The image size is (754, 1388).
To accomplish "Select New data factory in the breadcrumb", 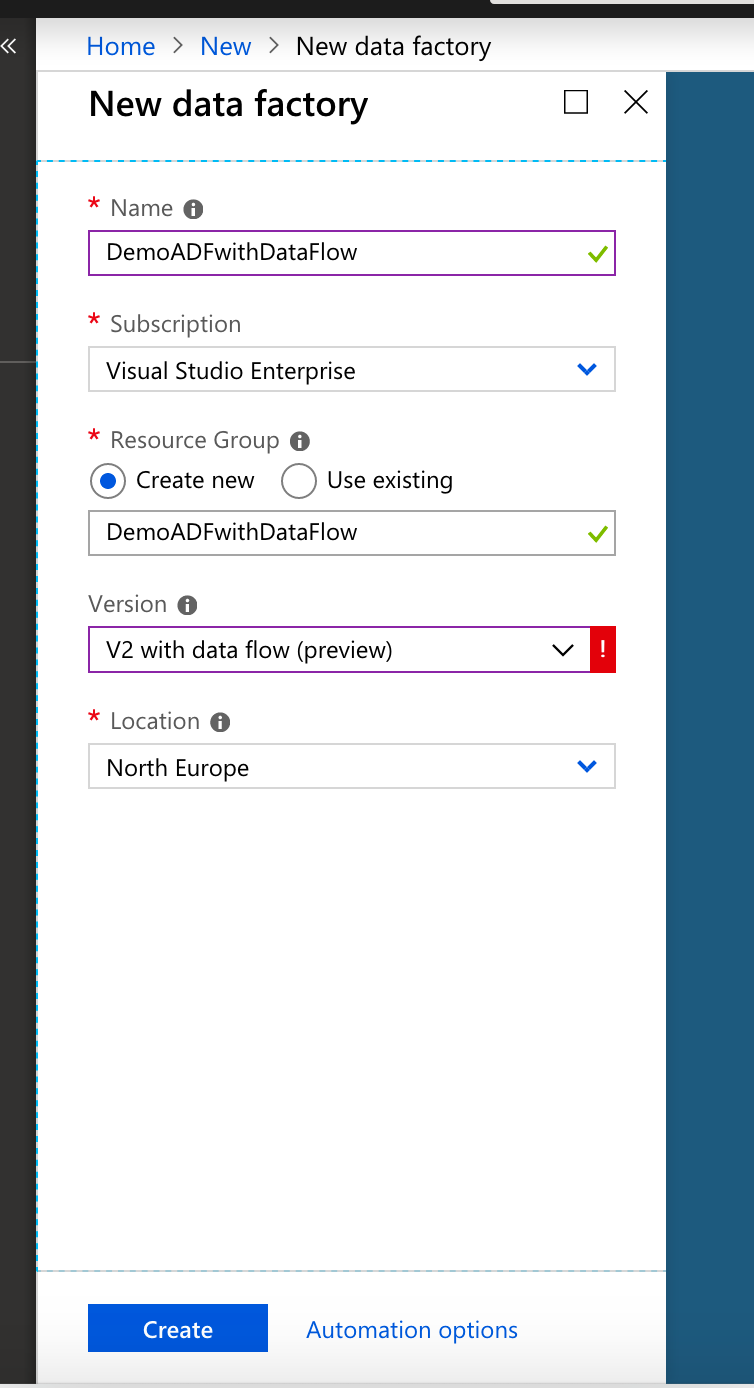I will [x=393, y=46].
